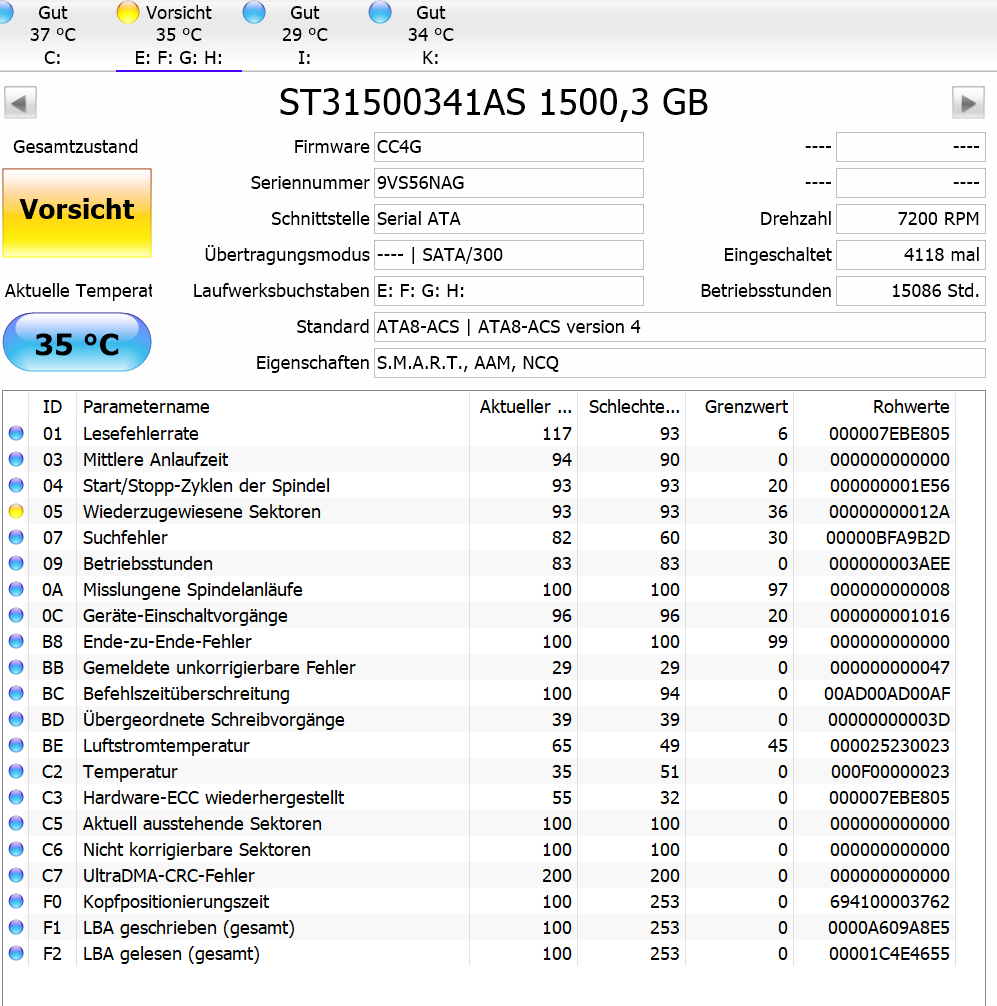This screenshot has height=1006, width=997.
Task: Select the Luftstromtemperatur parameter name
Action: [166, 746]
